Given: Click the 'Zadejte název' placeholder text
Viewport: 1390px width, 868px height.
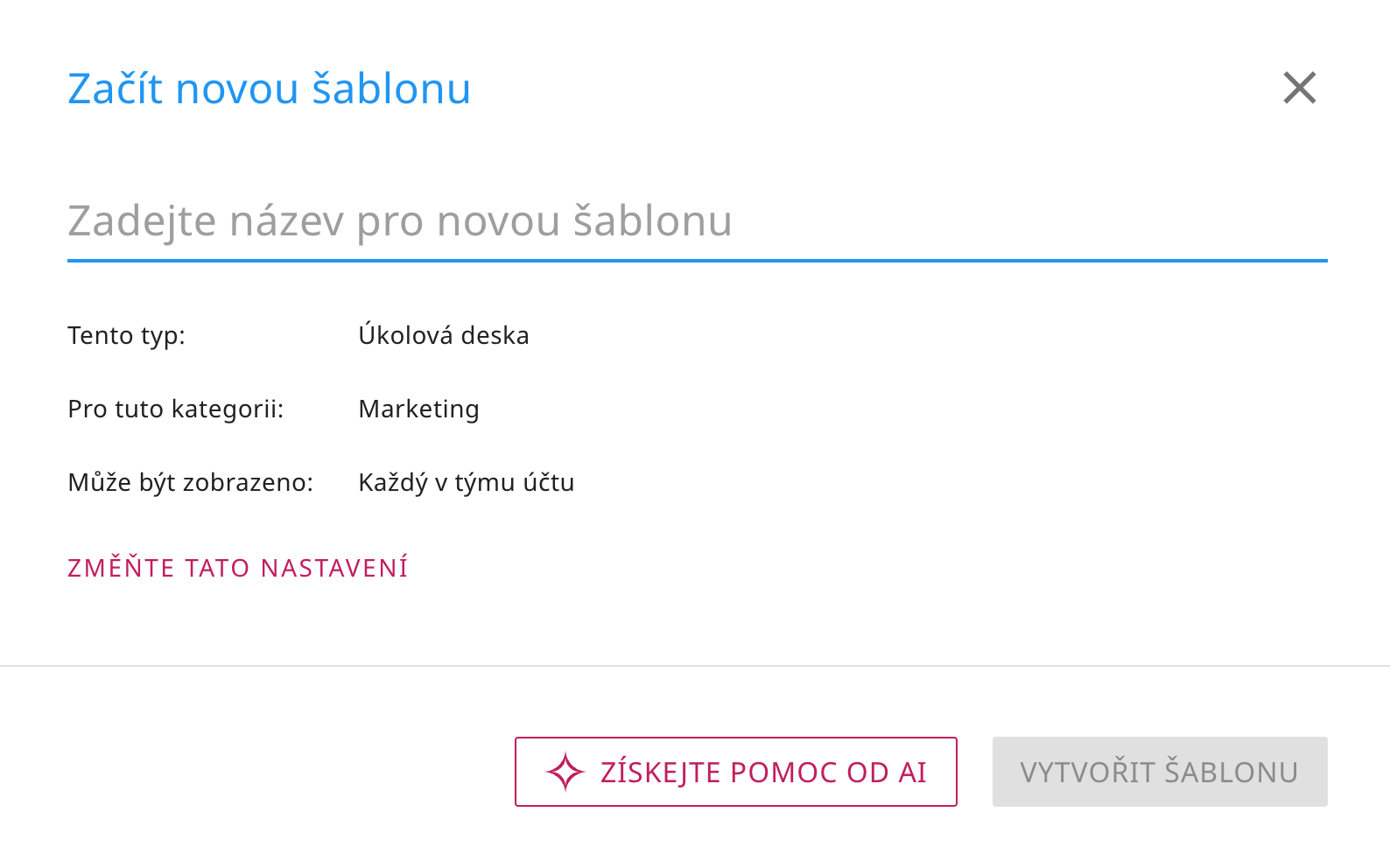Looking at the screenshot, I should pos(206,221).
